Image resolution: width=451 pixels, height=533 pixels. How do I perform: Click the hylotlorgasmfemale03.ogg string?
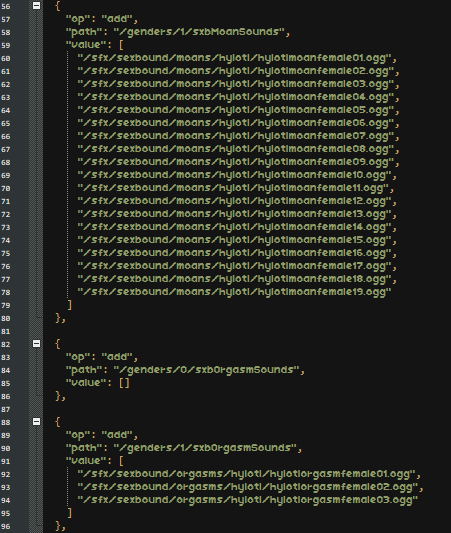point(248,500)
